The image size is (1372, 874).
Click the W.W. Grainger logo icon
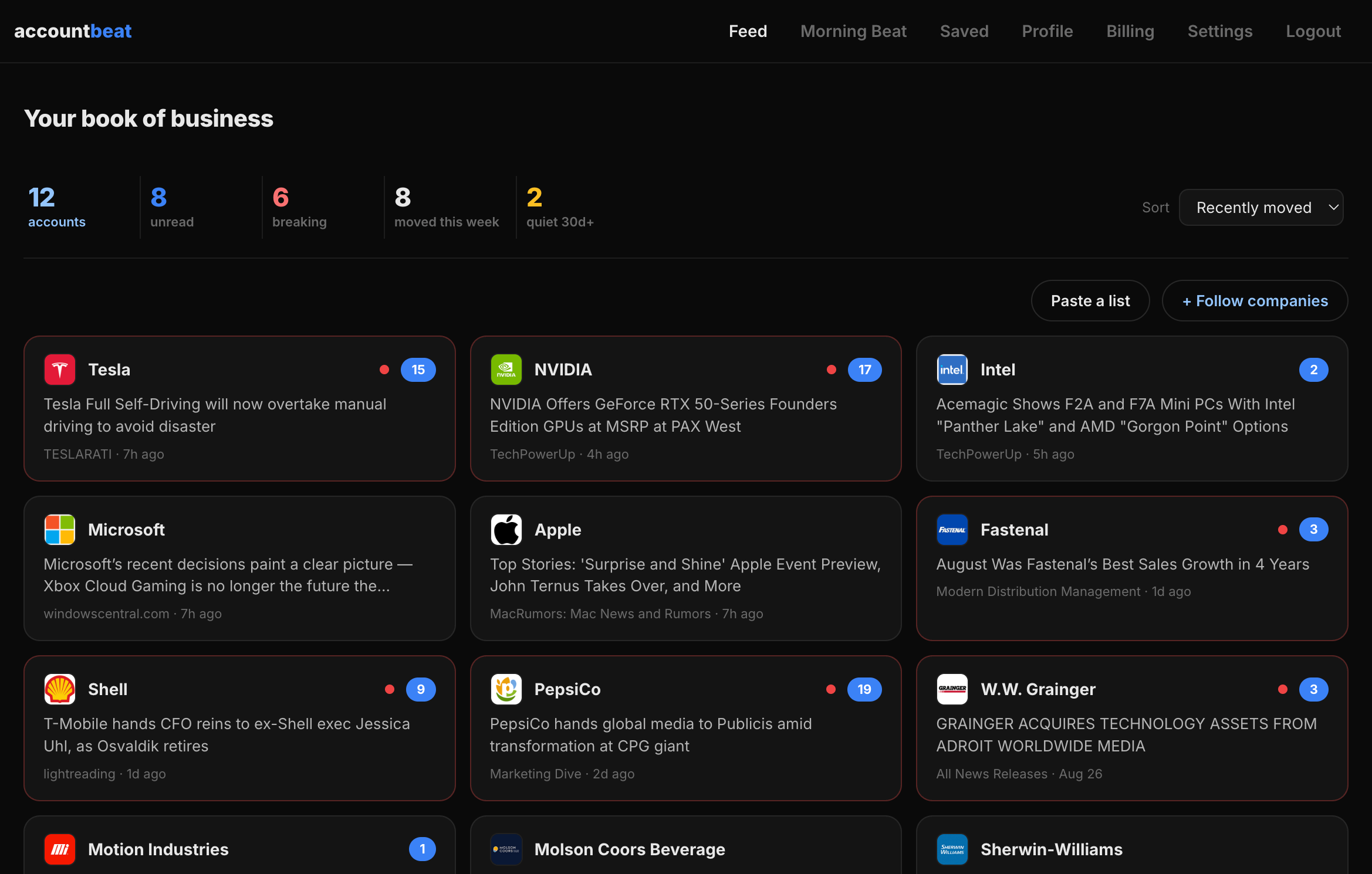click(952, 689)
